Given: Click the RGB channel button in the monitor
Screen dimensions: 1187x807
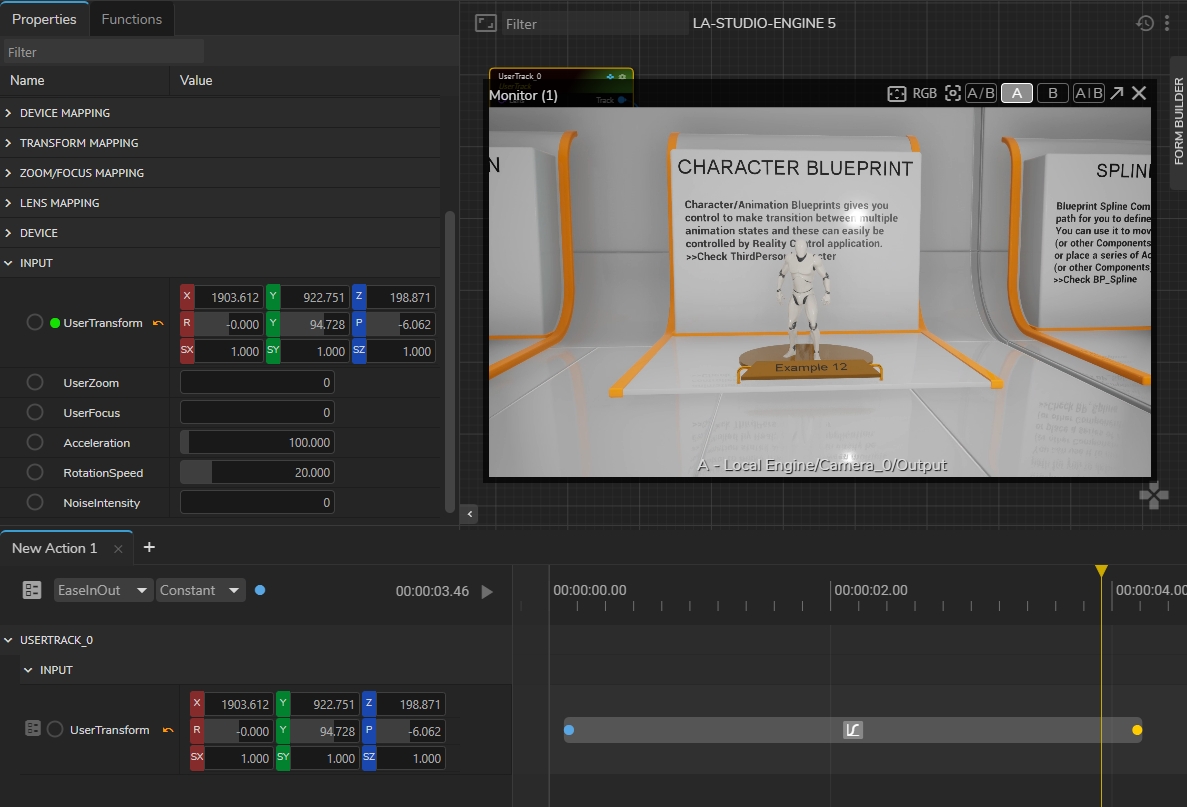Looking at the screenshot, I should [x=925, y=93].
